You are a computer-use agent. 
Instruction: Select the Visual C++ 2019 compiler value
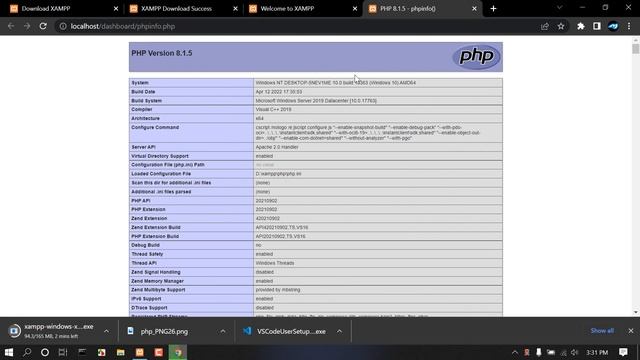pyautogui.click(x=273, y=109)
